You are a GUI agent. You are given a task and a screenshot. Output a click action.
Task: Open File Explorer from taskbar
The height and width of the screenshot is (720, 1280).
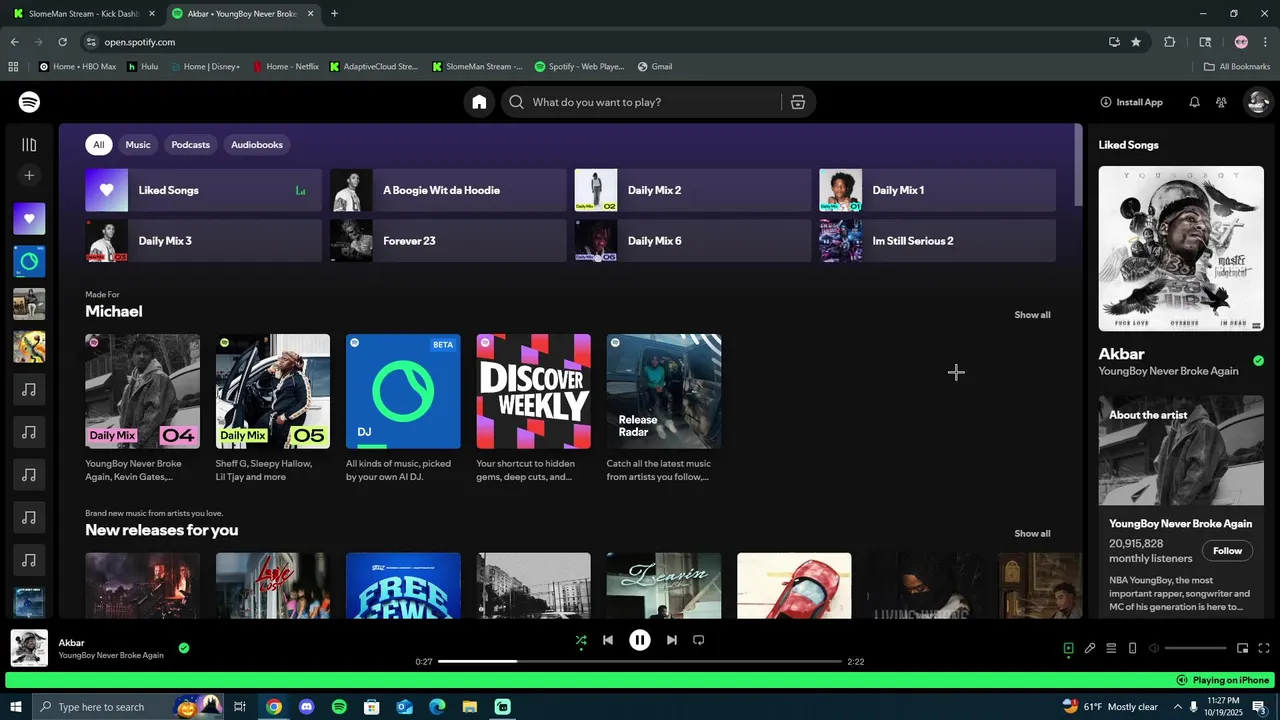[x=470, y=707]
